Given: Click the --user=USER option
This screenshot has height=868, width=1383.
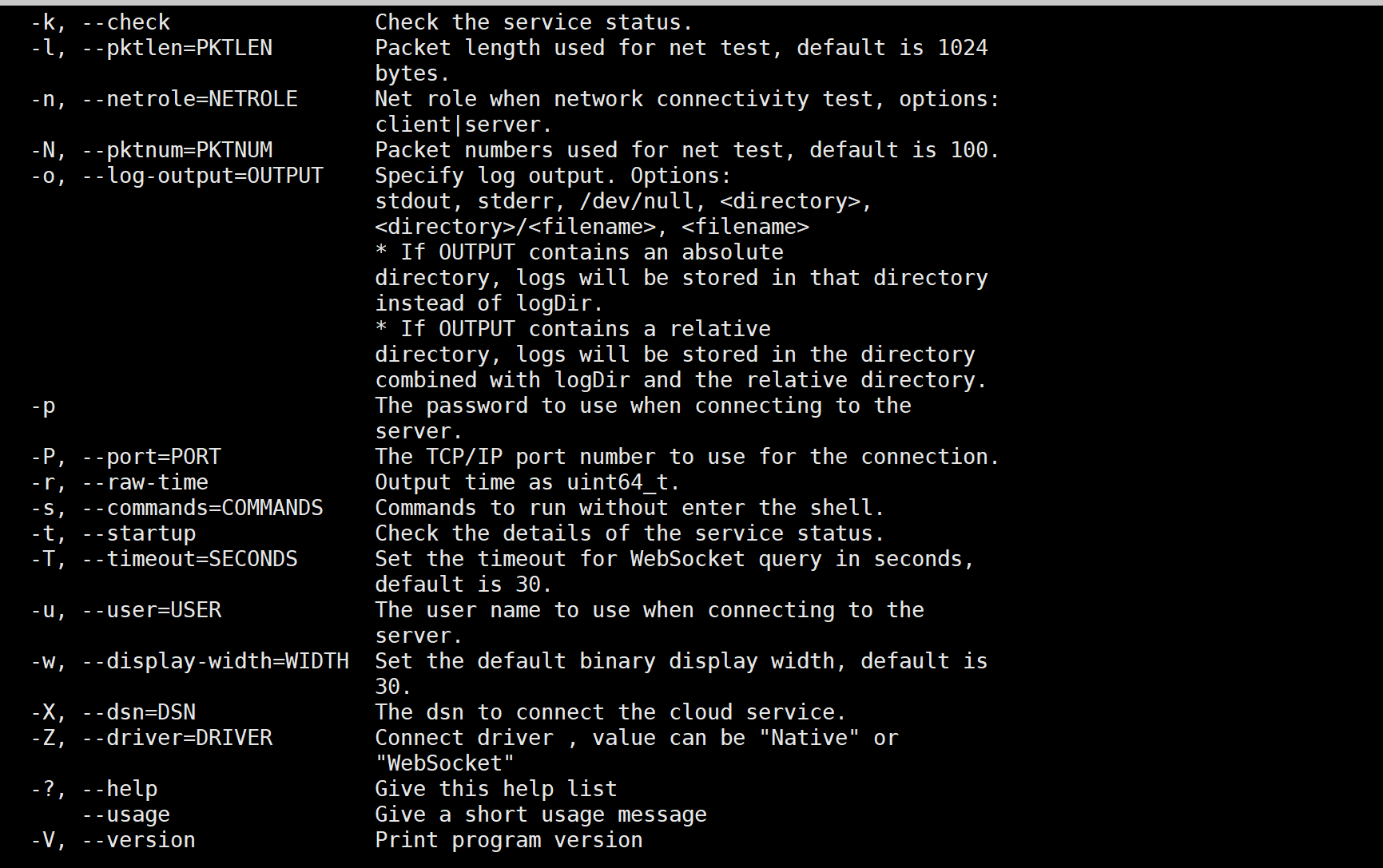Looking at the screenshot, I should (x=152, y=610).
